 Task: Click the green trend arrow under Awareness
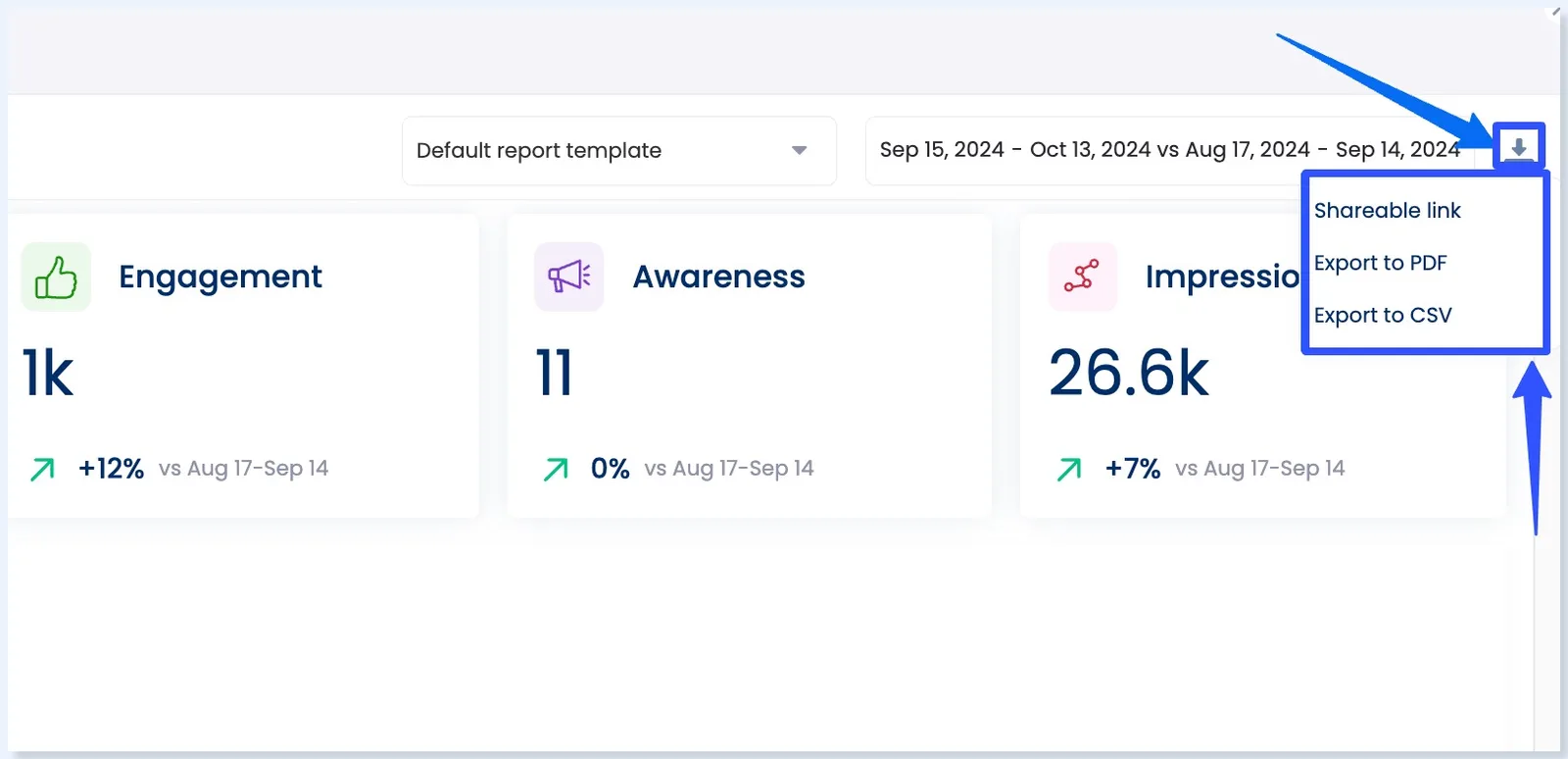pyautogui.click(x=556, y=470)
